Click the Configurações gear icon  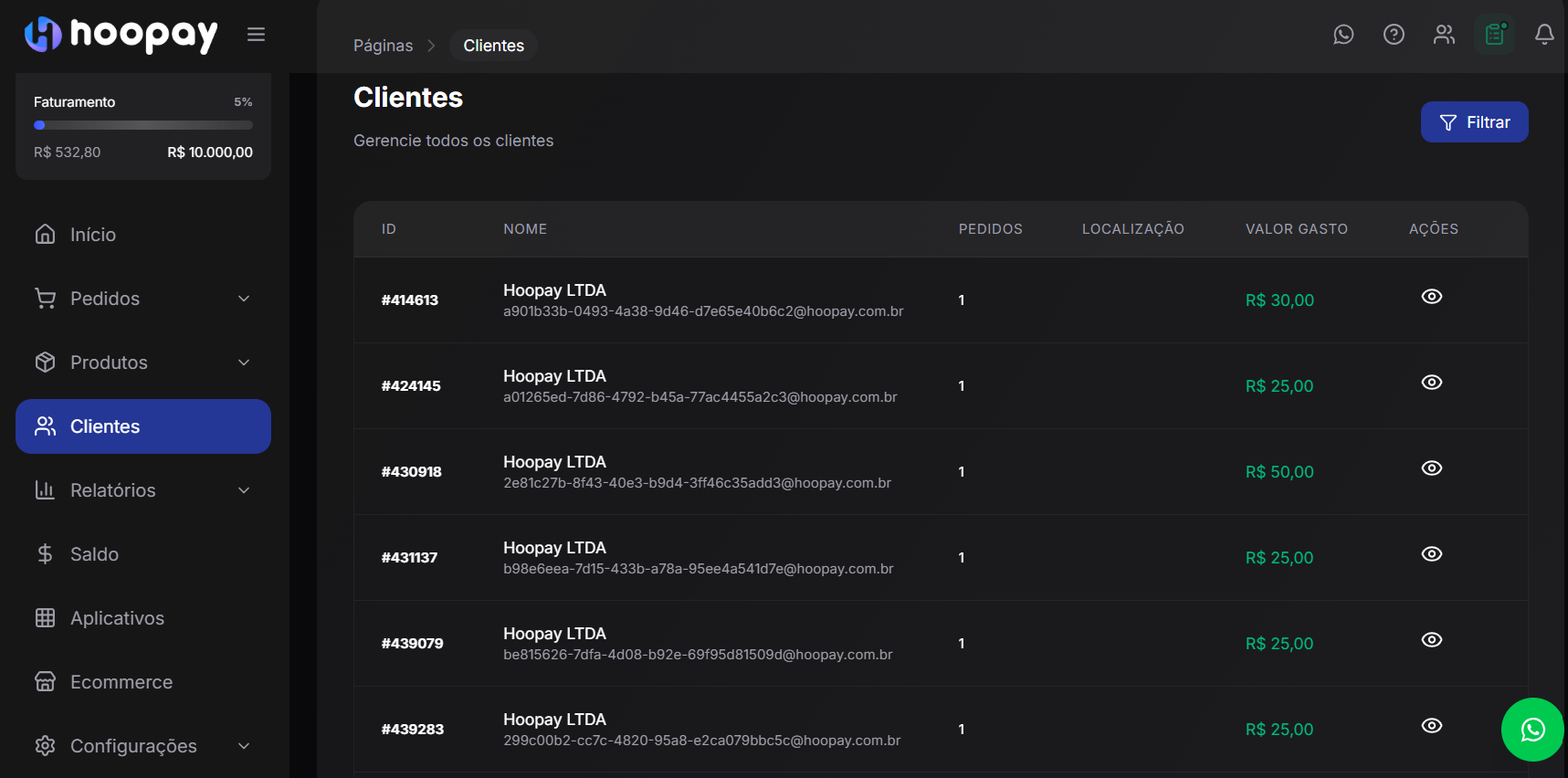45,746
